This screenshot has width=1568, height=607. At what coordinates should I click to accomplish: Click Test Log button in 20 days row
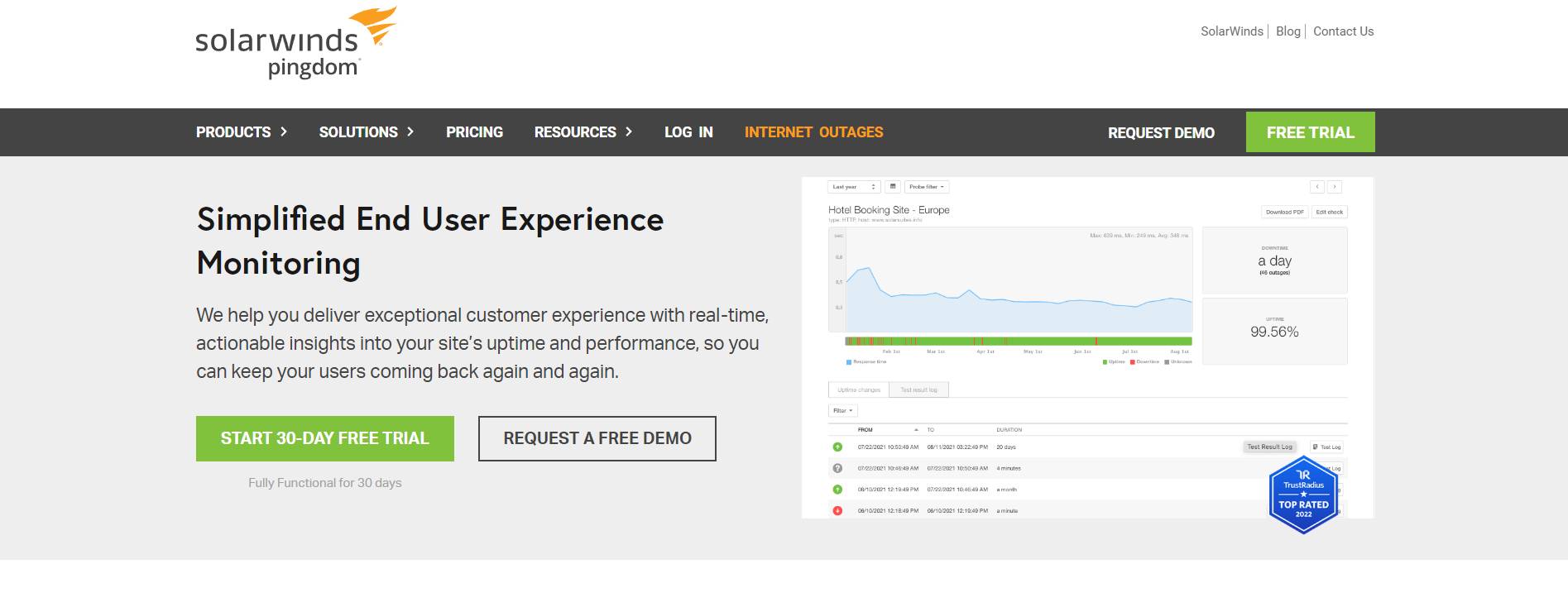(1326, 447)
